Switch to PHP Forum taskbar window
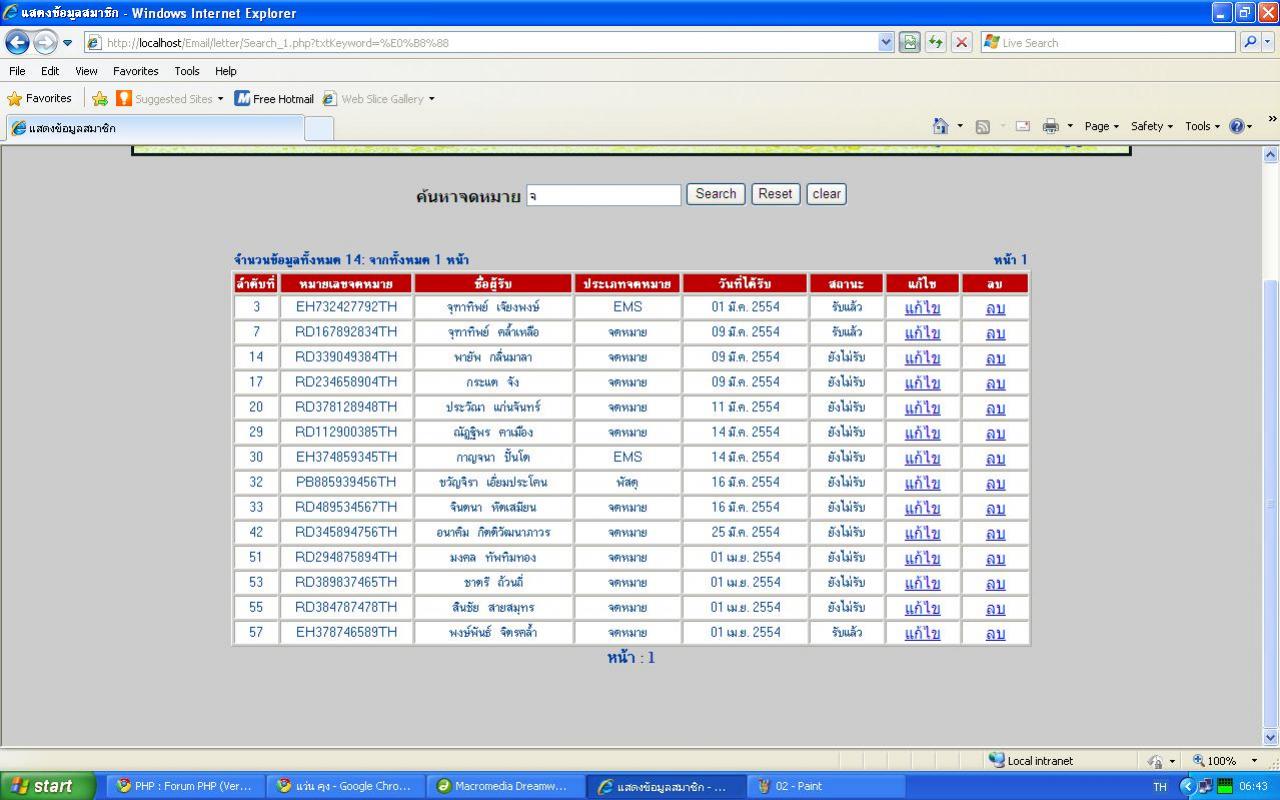This screenshot has height=800, width=1280. (x=186, y=786)
